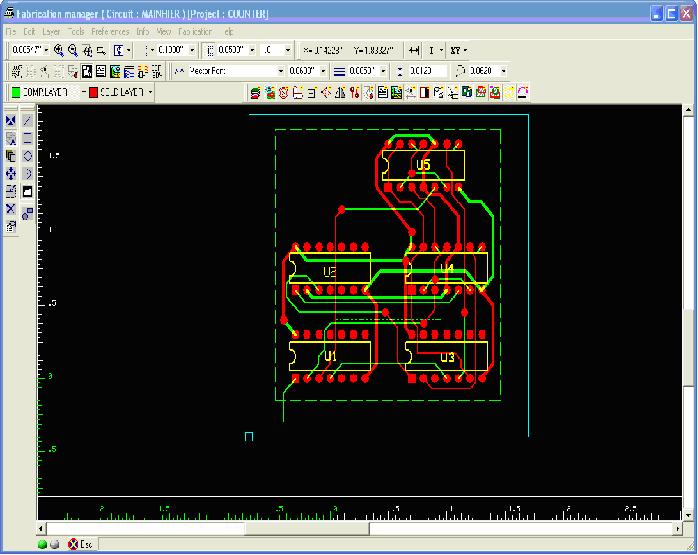Click the green status indicator at bottom
698x555 pixels.
click(x=43, y=544)
